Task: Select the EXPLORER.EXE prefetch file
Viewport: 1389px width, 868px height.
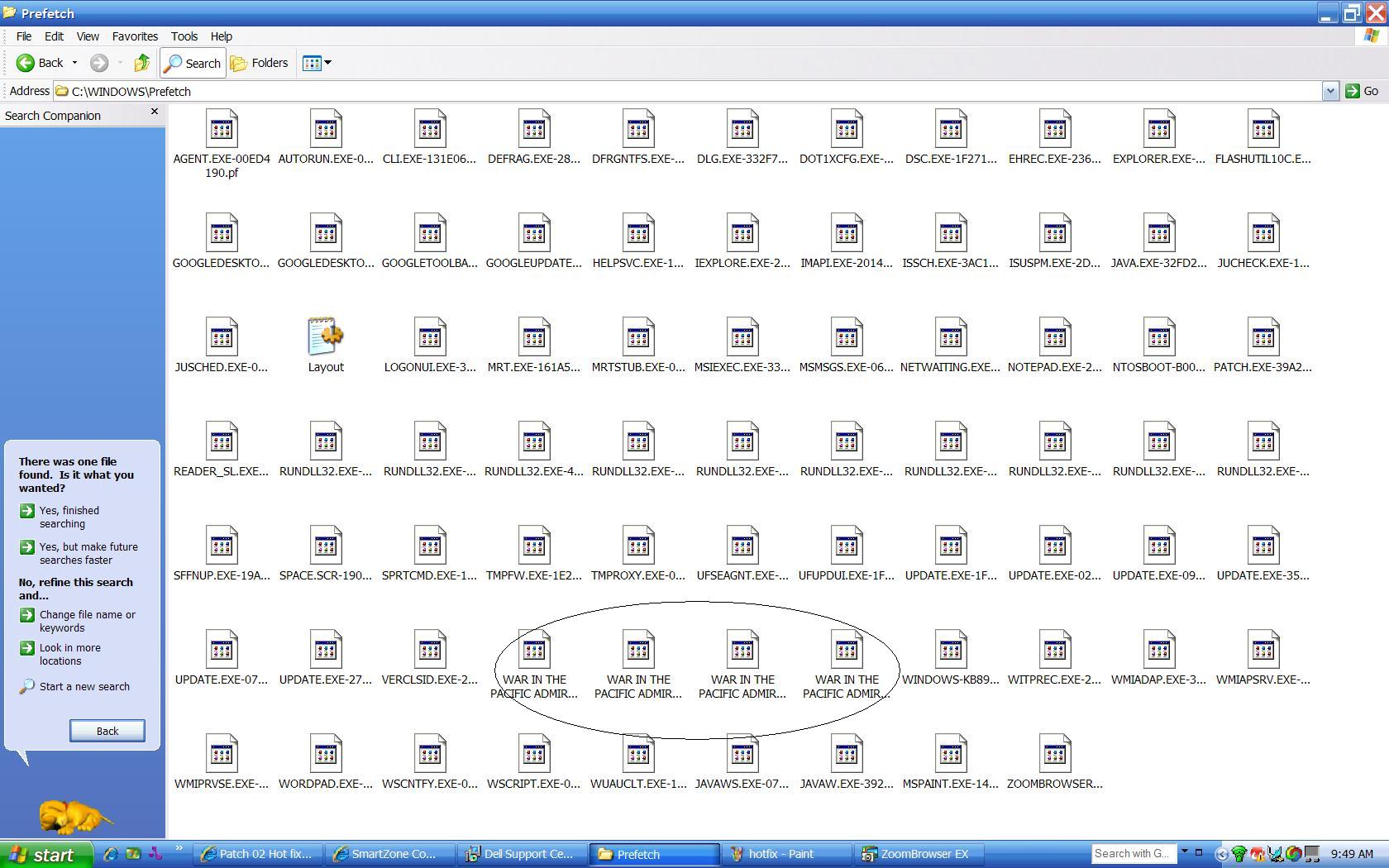Action: pos(1159,138)
